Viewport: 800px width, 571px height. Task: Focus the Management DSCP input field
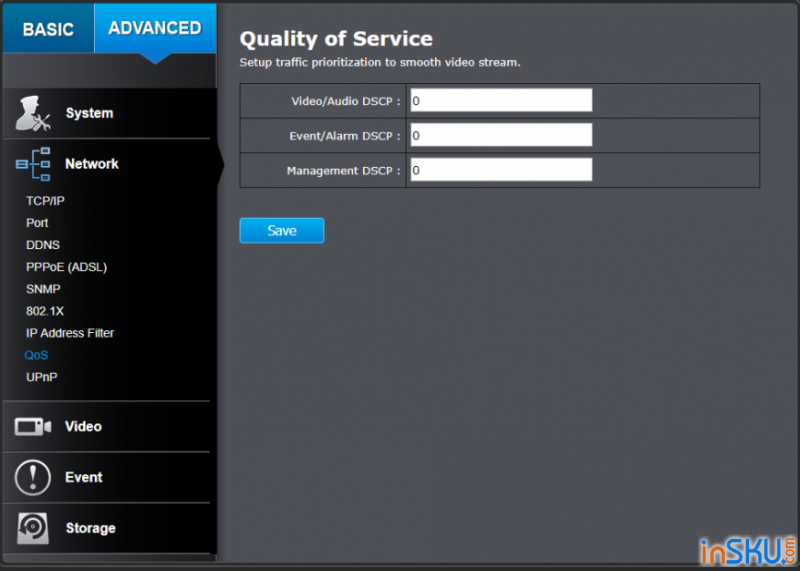point(501,170)
